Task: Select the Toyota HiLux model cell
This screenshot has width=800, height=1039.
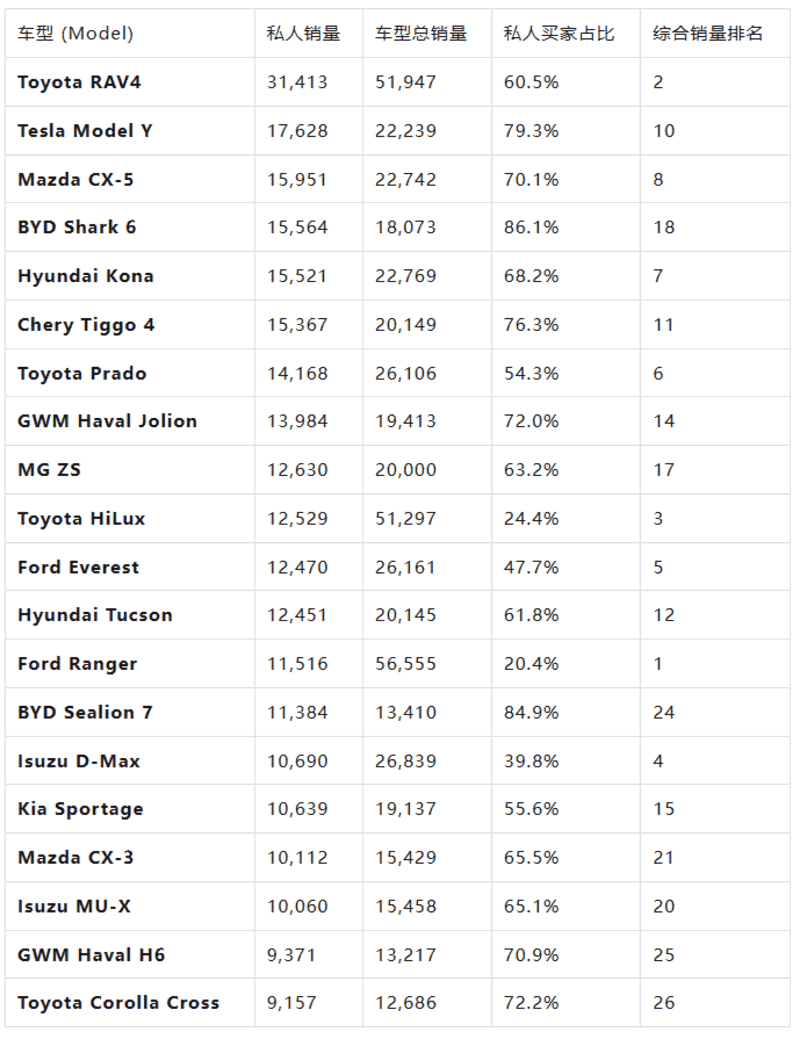Action: click(x=81, y=518)
